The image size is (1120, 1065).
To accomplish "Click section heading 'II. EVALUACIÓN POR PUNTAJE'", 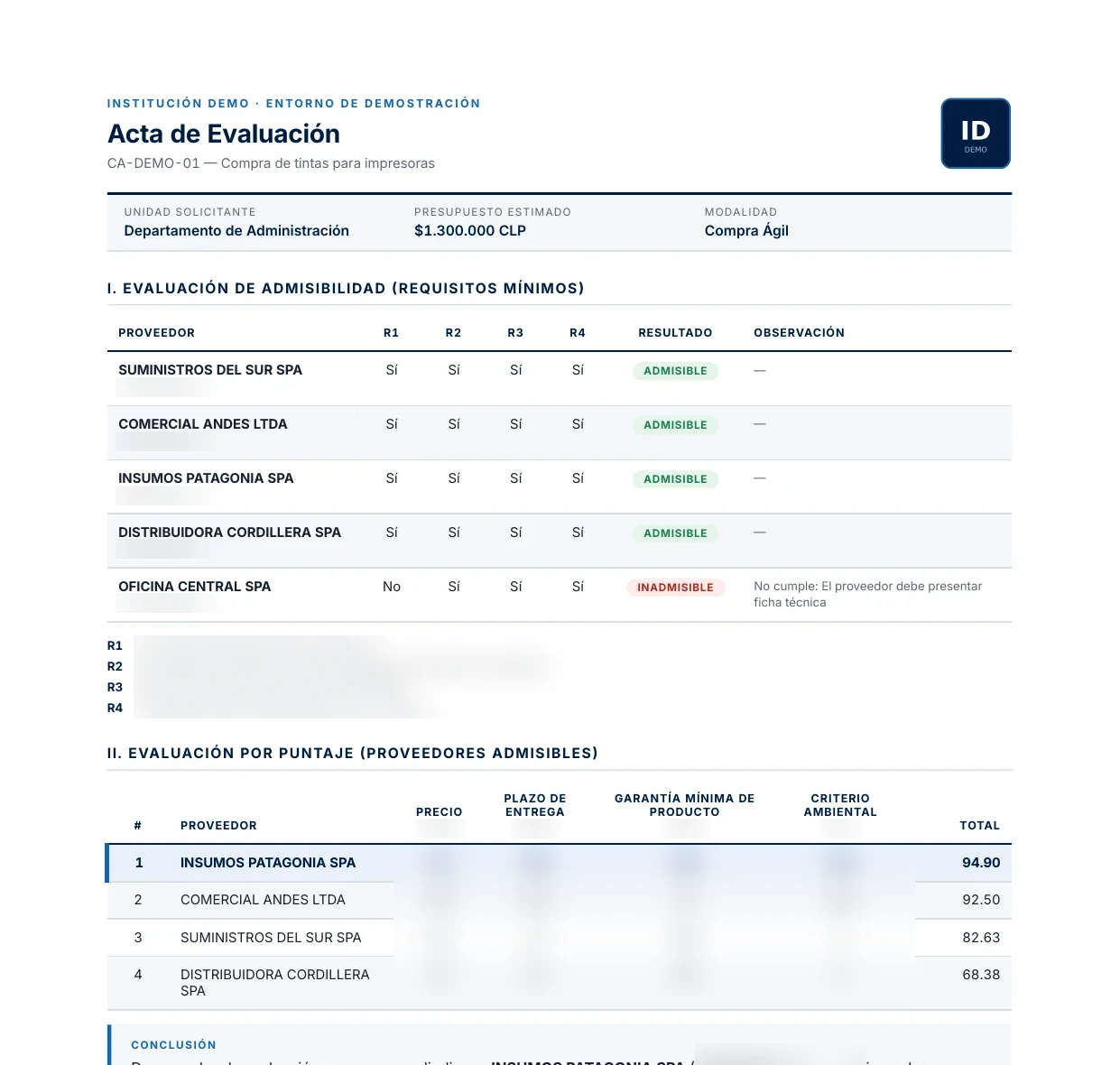I will (353, 754).
